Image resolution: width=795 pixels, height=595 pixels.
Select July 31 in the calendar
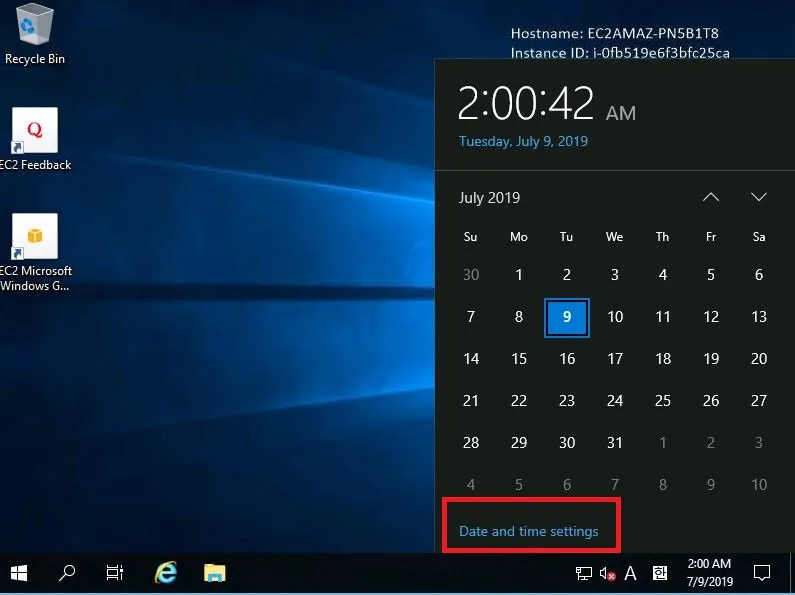coord(614,442)
